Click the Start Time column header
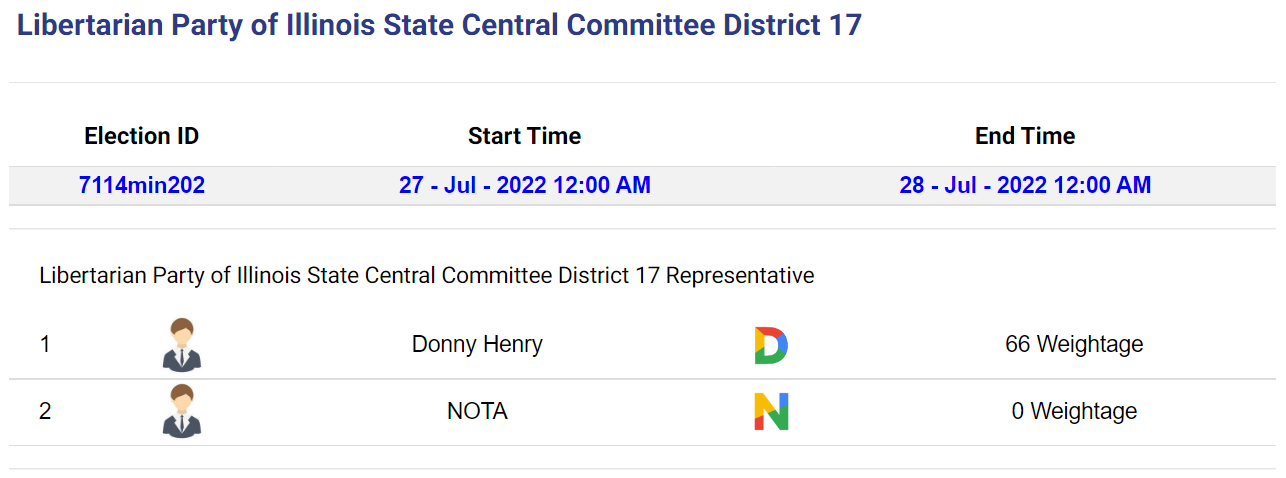The image size is (1286, 478). pyautogui.click(x=525, y=136)
